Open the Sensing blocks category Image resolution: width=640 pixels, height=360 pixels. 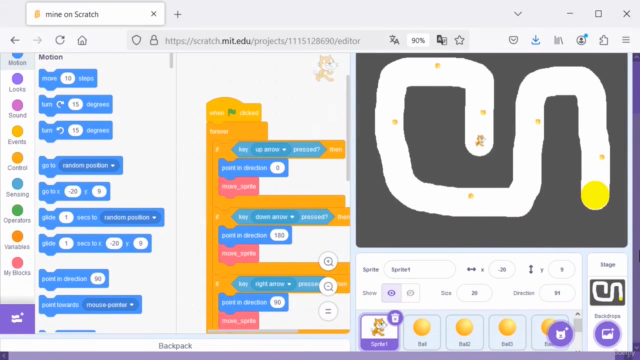[x=17, y=188]
